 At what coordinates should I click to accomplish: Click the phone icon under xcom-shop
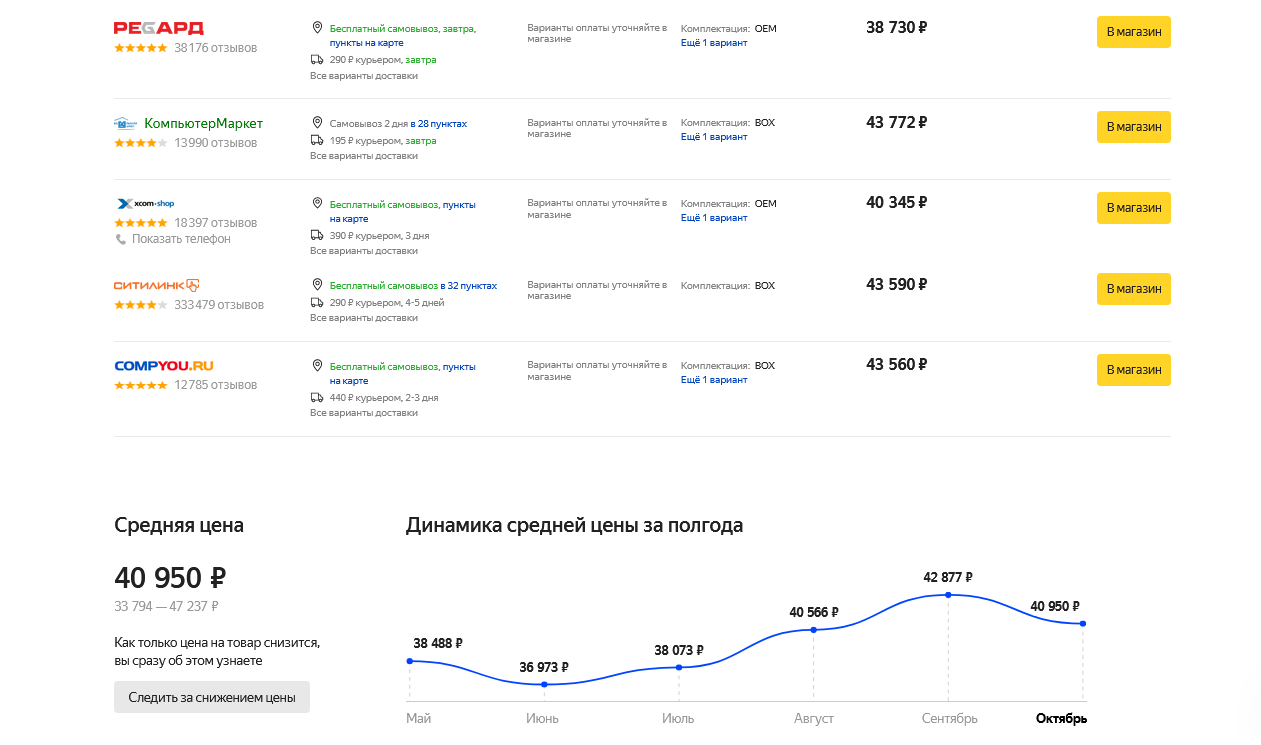click(121, 240)
